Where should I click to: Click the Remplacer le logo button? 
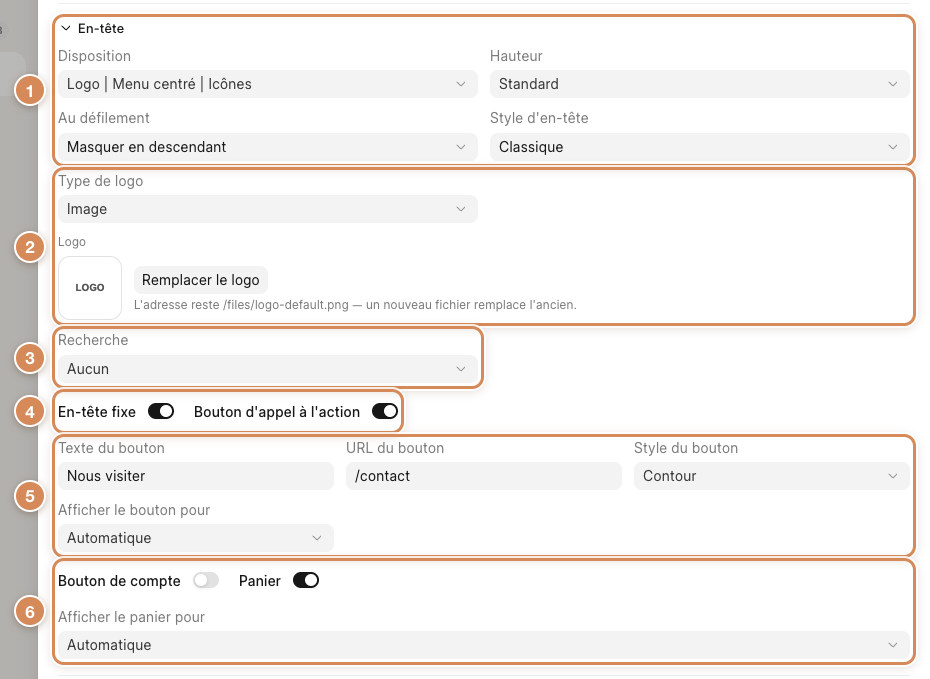200,280
